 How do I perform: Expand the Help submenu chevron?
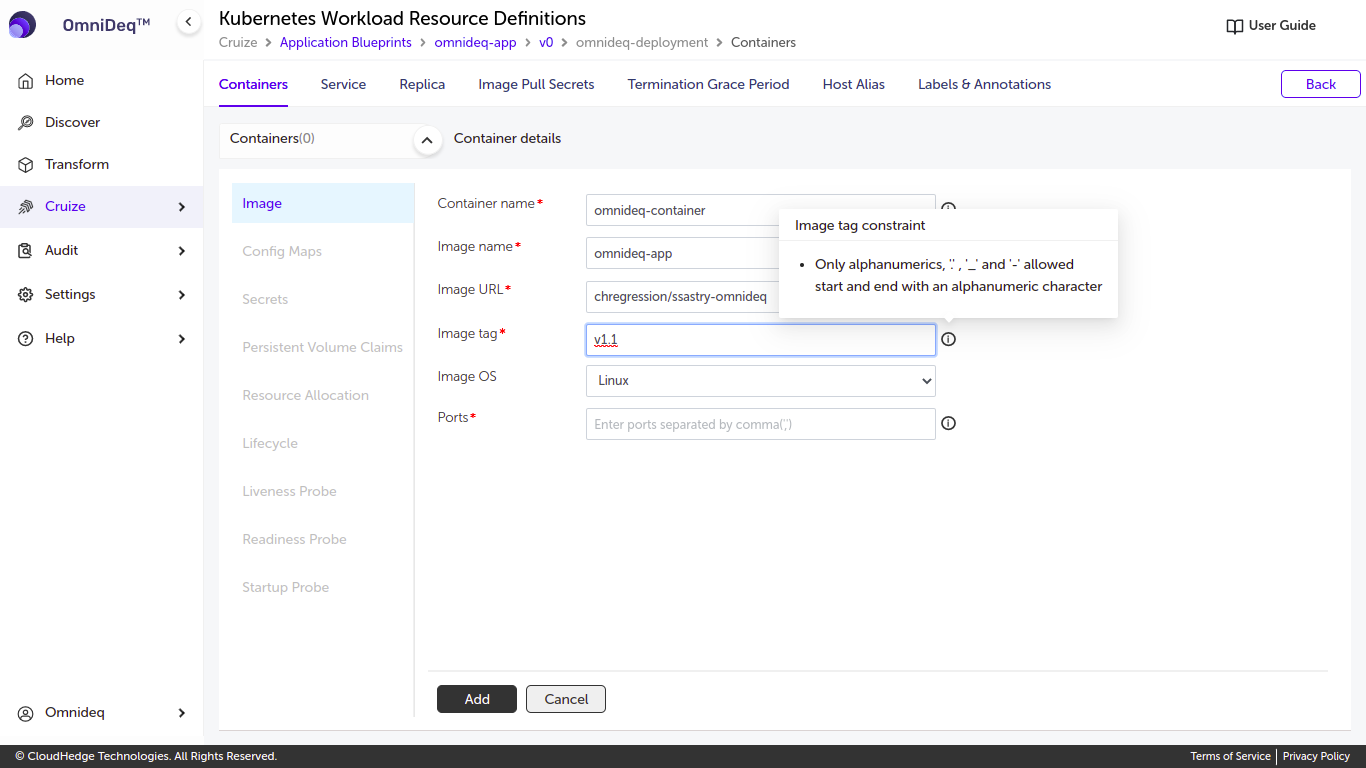click(182, 339)
